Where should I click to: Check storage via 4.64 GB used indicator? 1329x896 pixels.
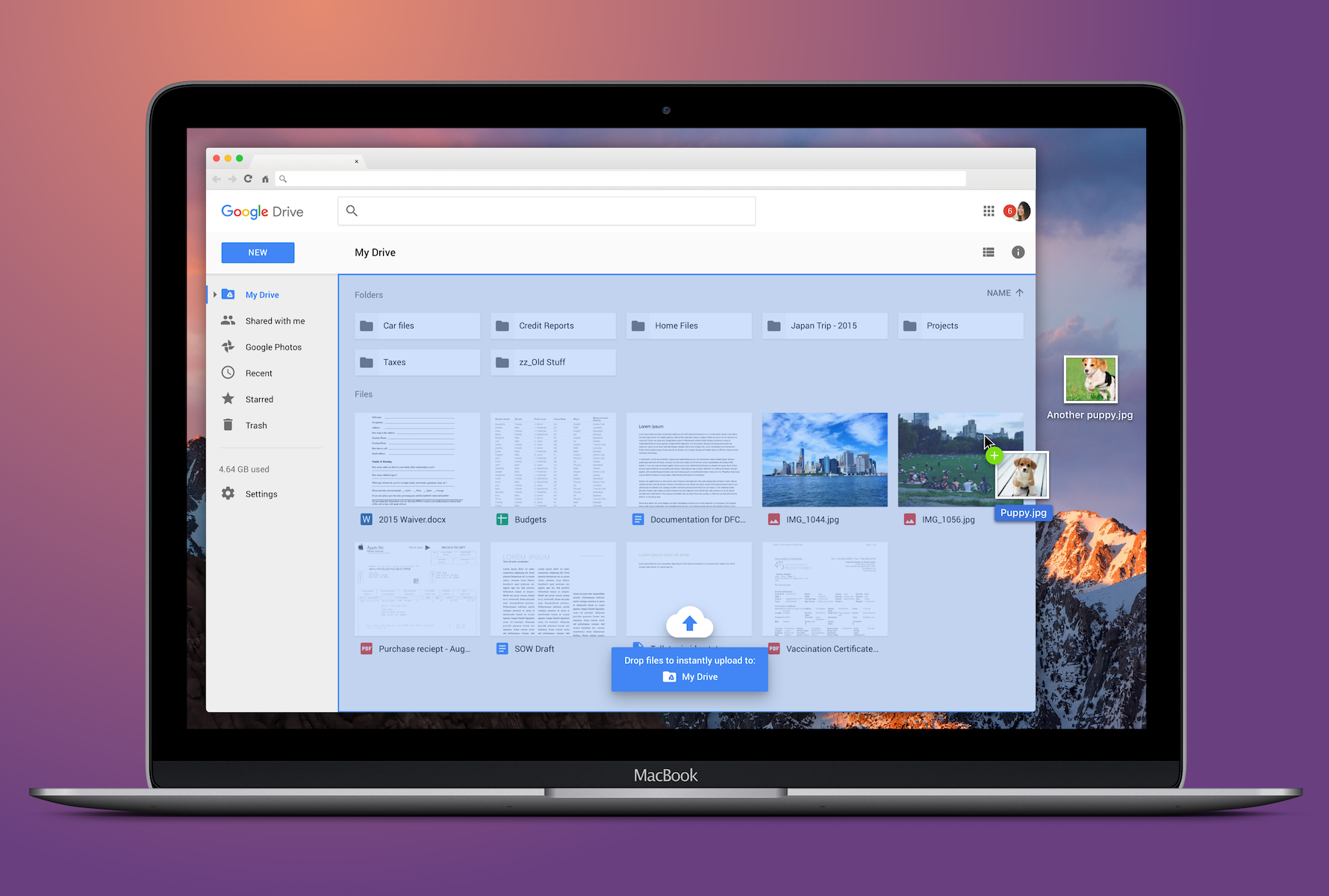coord(243,469)
